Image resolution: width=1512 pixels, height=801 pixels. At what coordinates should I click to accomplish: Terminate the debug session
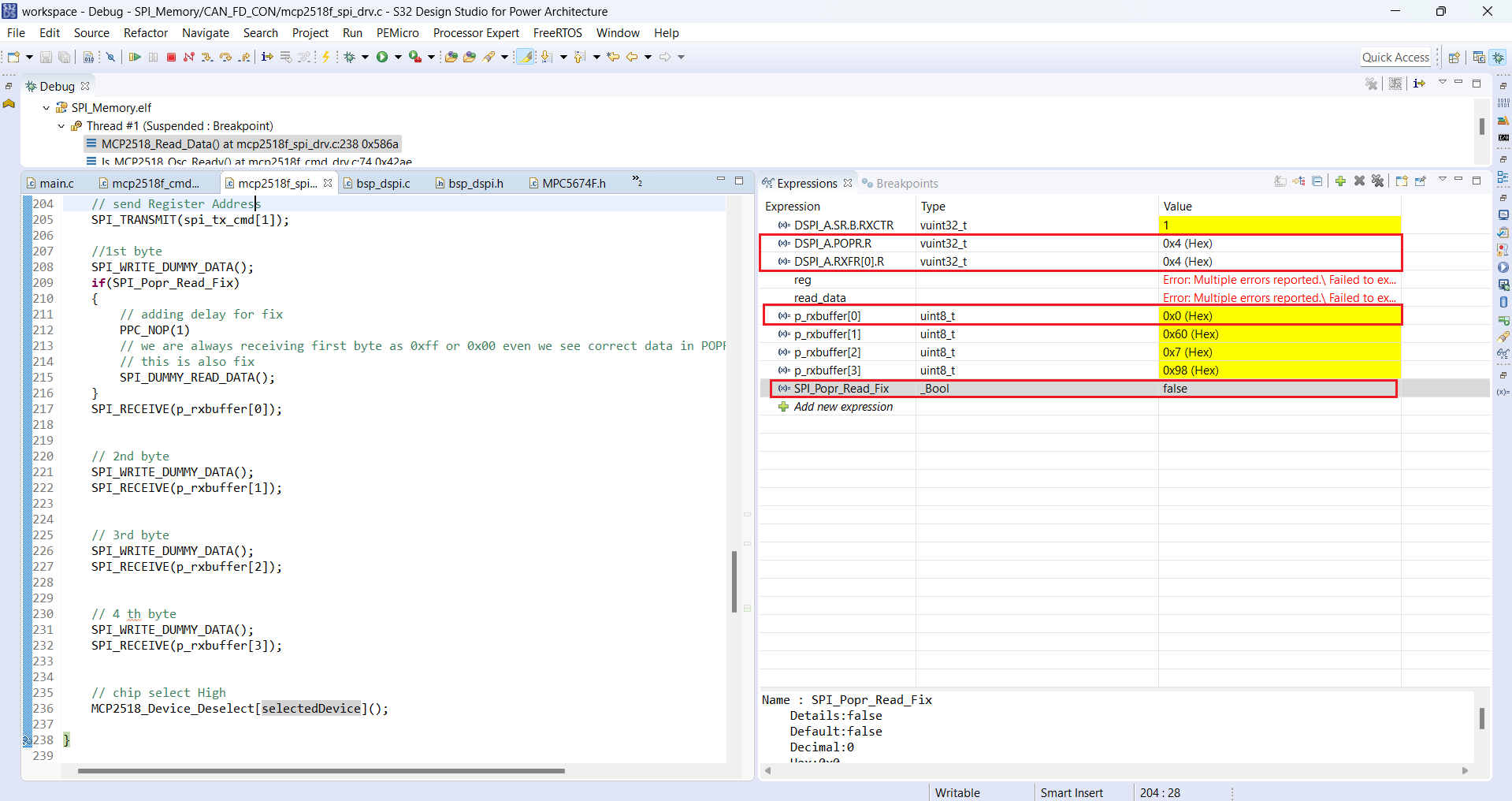coord(171,56)
